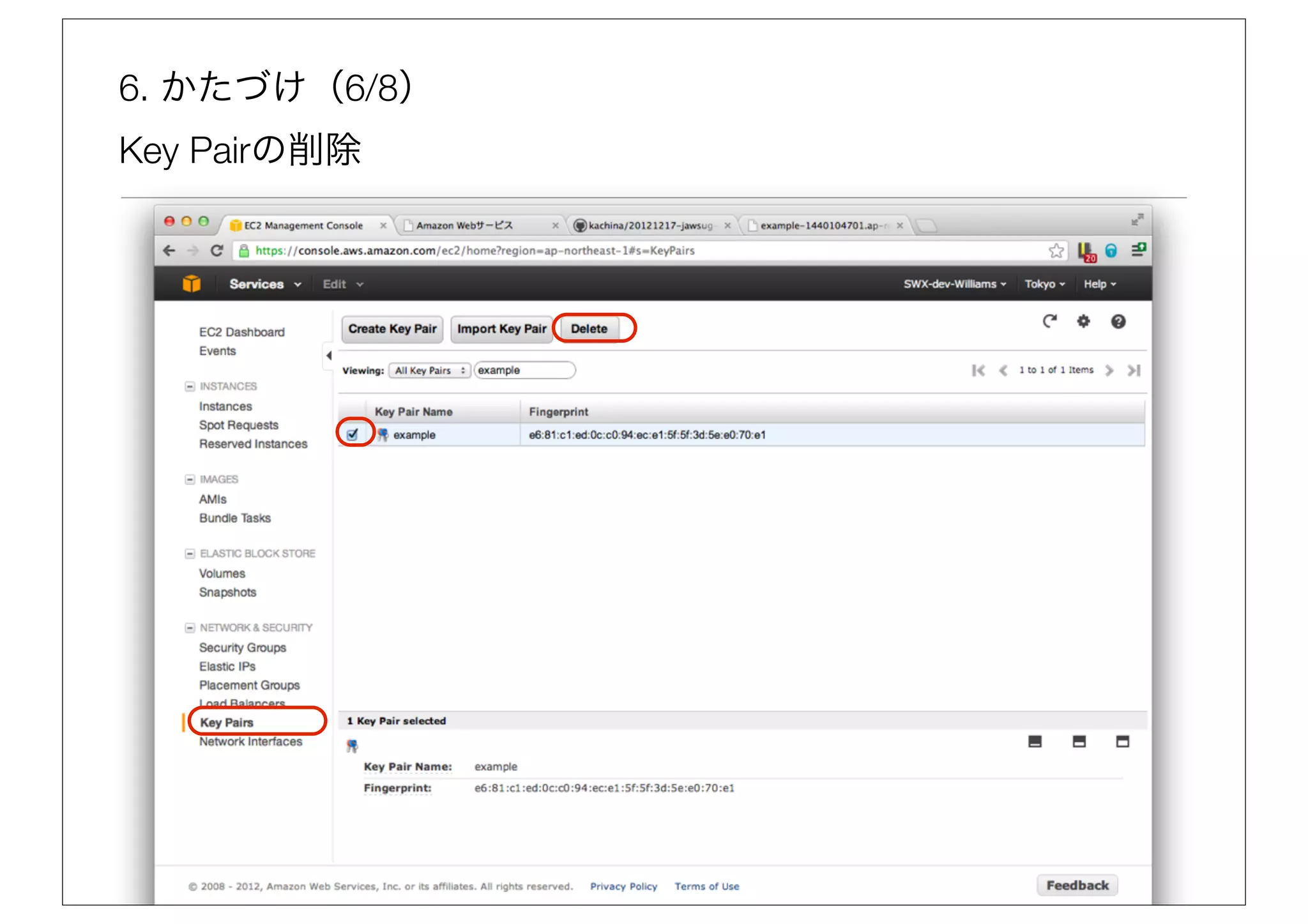Close the EC2 Management Console tab
Viewport: 1308px width, 924px height.
click(x=383, y=225)
